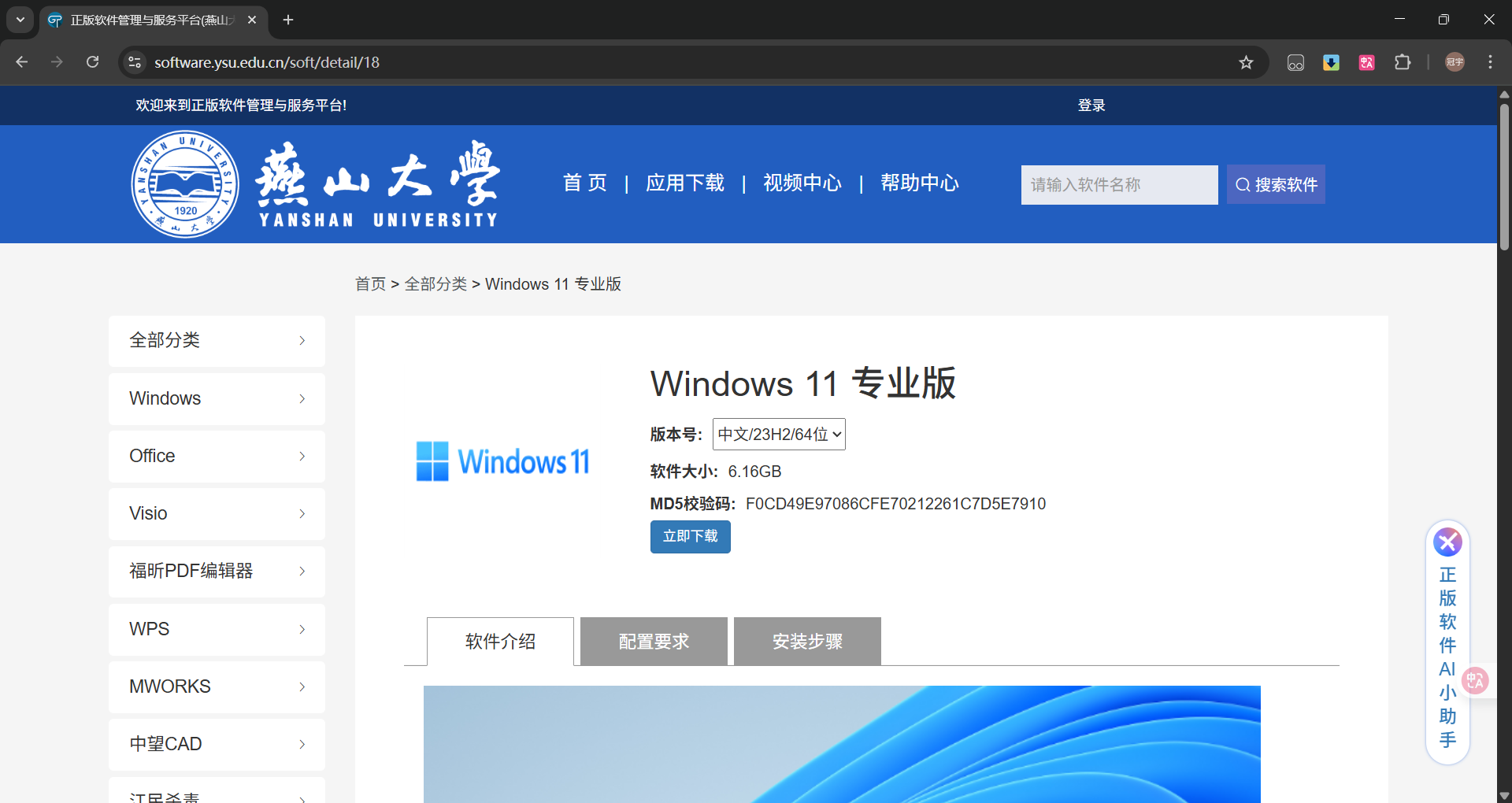Image resolution: width=1512 pixels, height=803 pixels.
Task: Open the 版本号 version dropdown
Action: 778,434
